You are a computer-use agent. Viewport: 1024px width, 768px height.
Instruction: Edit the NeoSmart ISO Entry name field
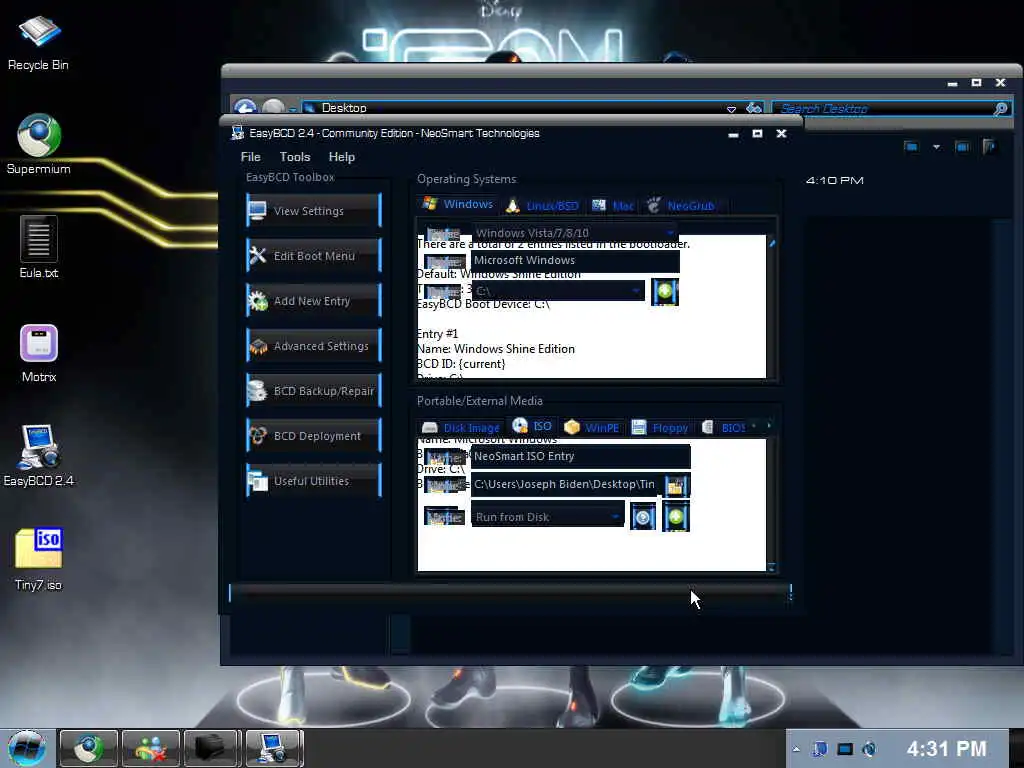click(x=580, y=456)
